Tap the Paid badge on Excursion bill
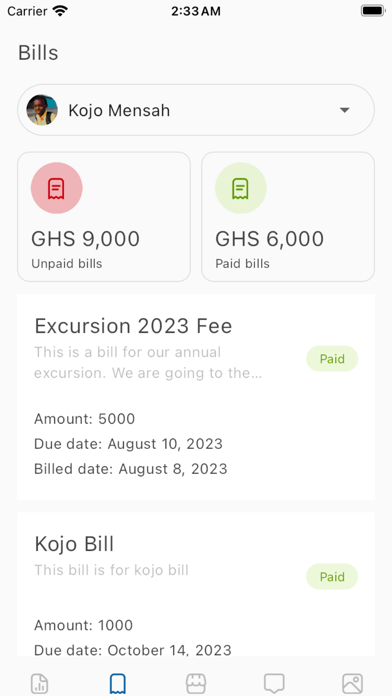Image resolution: width=392 pixels, height=696 pixels. tap(332, 359)
